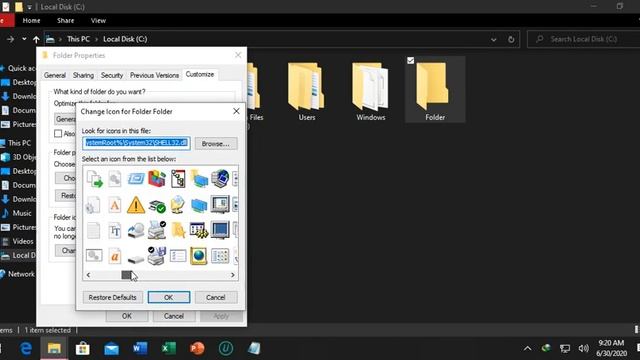Choose the flat grey drive icon
This screenshot has width=640, height=360.
136,259
